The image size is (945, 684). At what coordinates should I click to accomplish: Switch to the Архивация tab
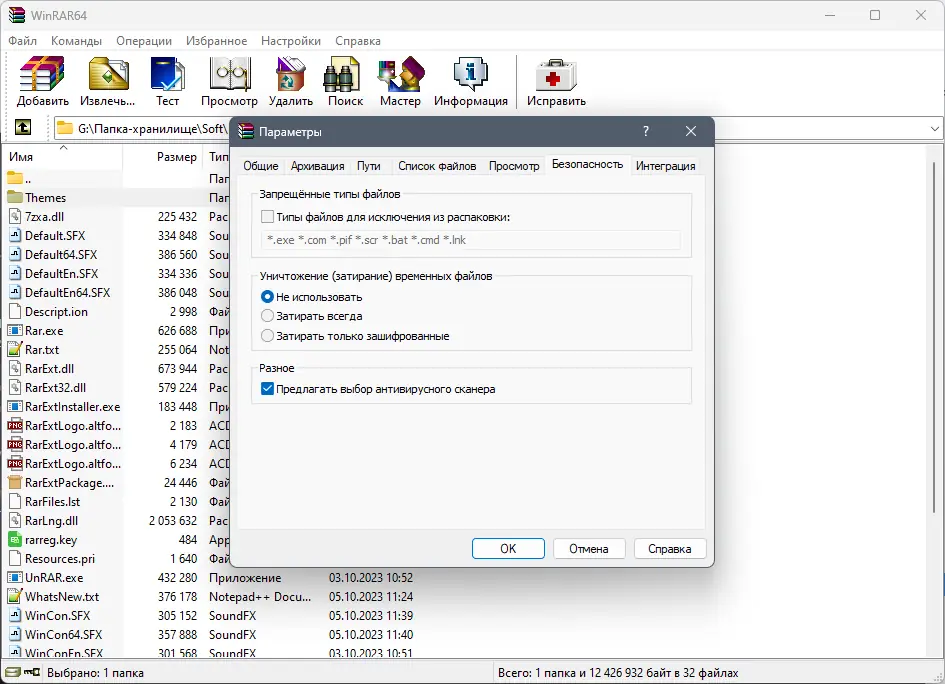(x=318, y=166)
